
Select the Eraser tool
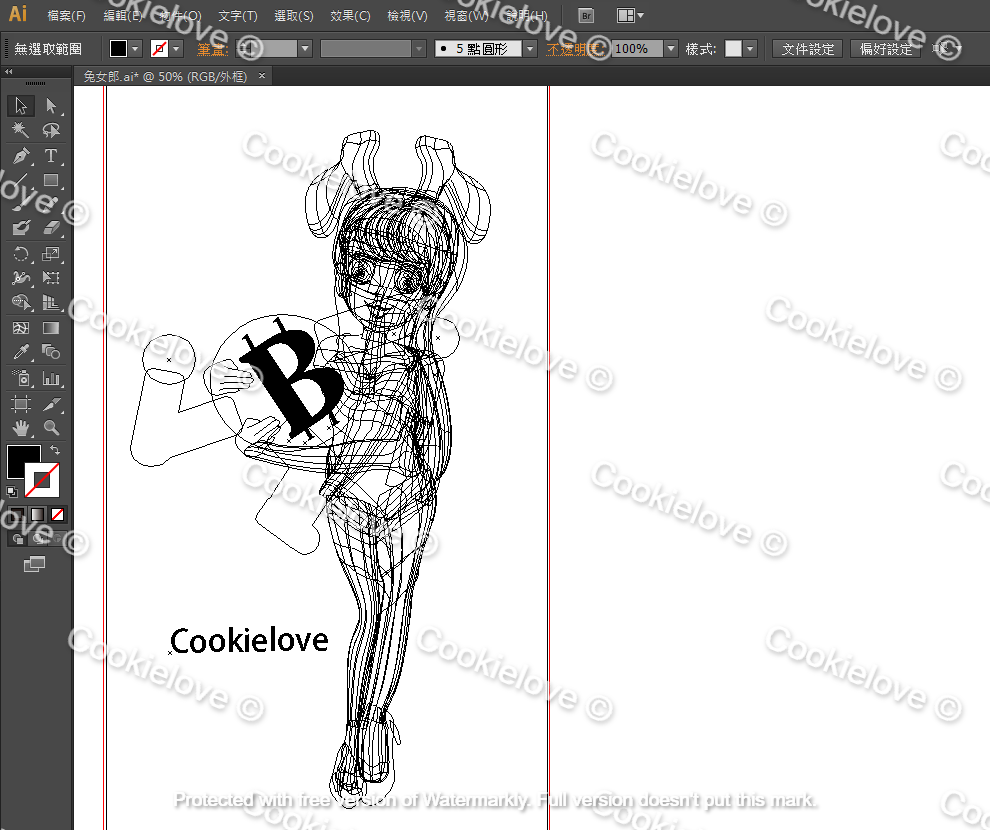pos(51,227)
